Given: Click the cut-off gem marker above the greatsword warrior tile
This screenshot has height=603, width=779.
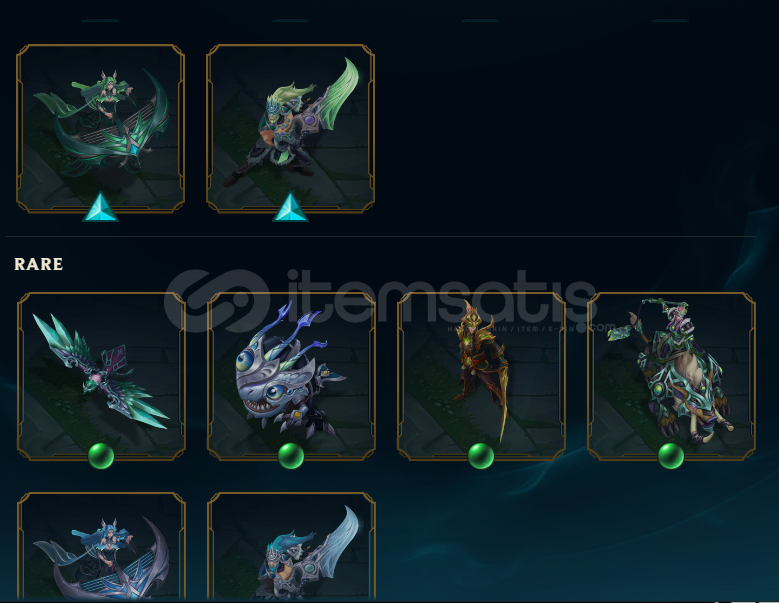Looking at the screenshot, I should point(291,20).
